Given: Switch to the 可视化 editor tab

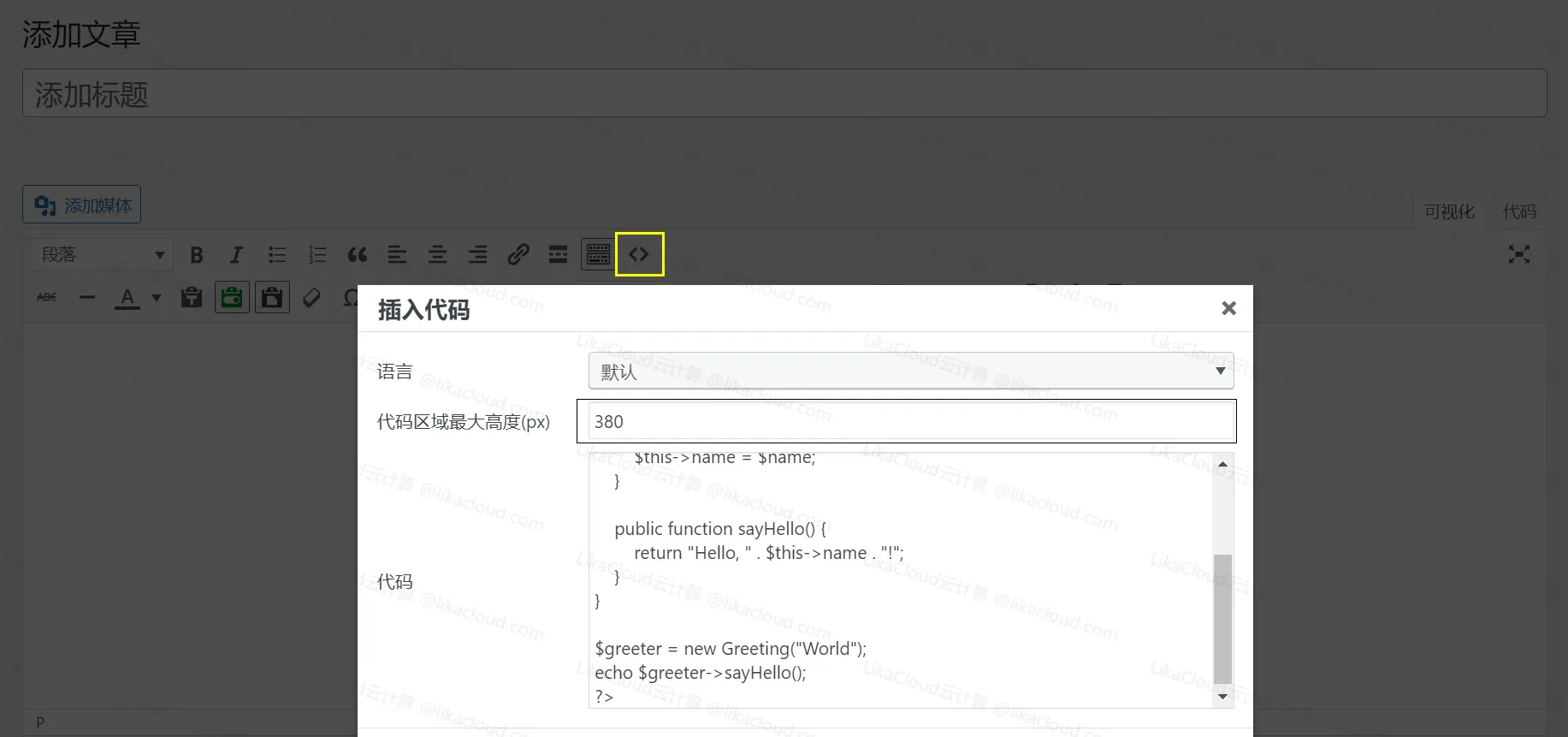Looking at the screenshot, I should 1449,211.
